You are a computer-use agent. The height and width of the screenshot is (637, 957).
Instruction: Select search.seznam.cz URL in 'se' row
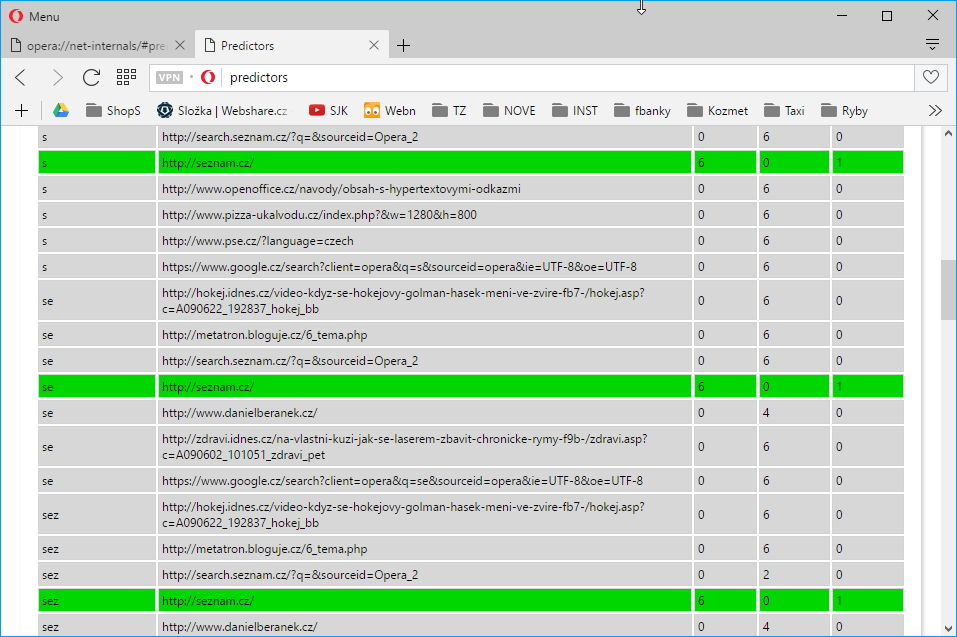(x=425, y=361)
